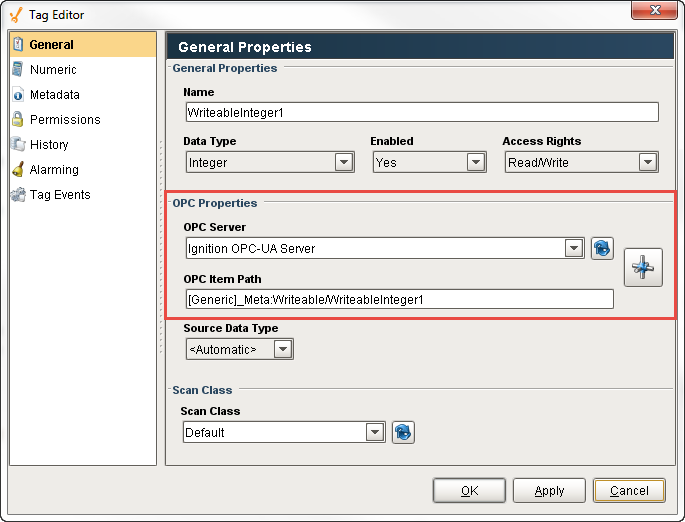Image resolution: width=685 pixels, height=522 pixels.
Task: Open the Enabled Yes dropdown arrow
Action: 476,162
